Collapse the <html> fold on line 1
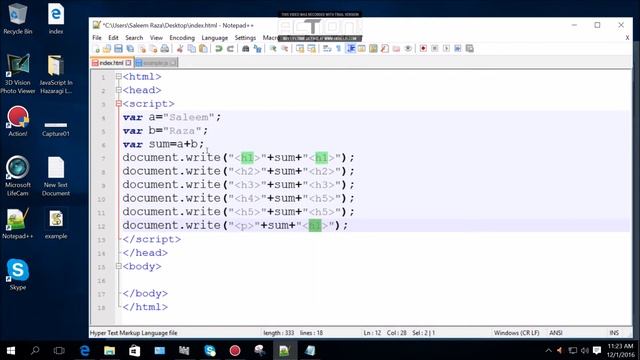The height and width of the screenshot is (360, 640). point(118,76)
